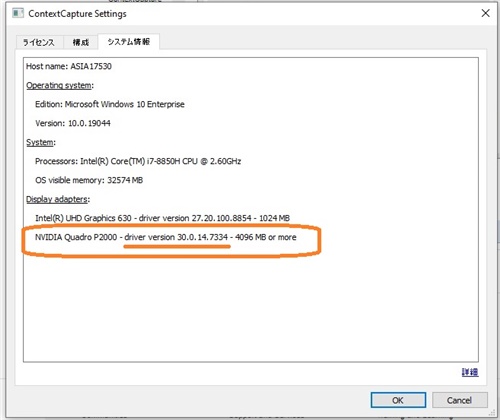Open the 構成 tab

click(x=81, y=42)
